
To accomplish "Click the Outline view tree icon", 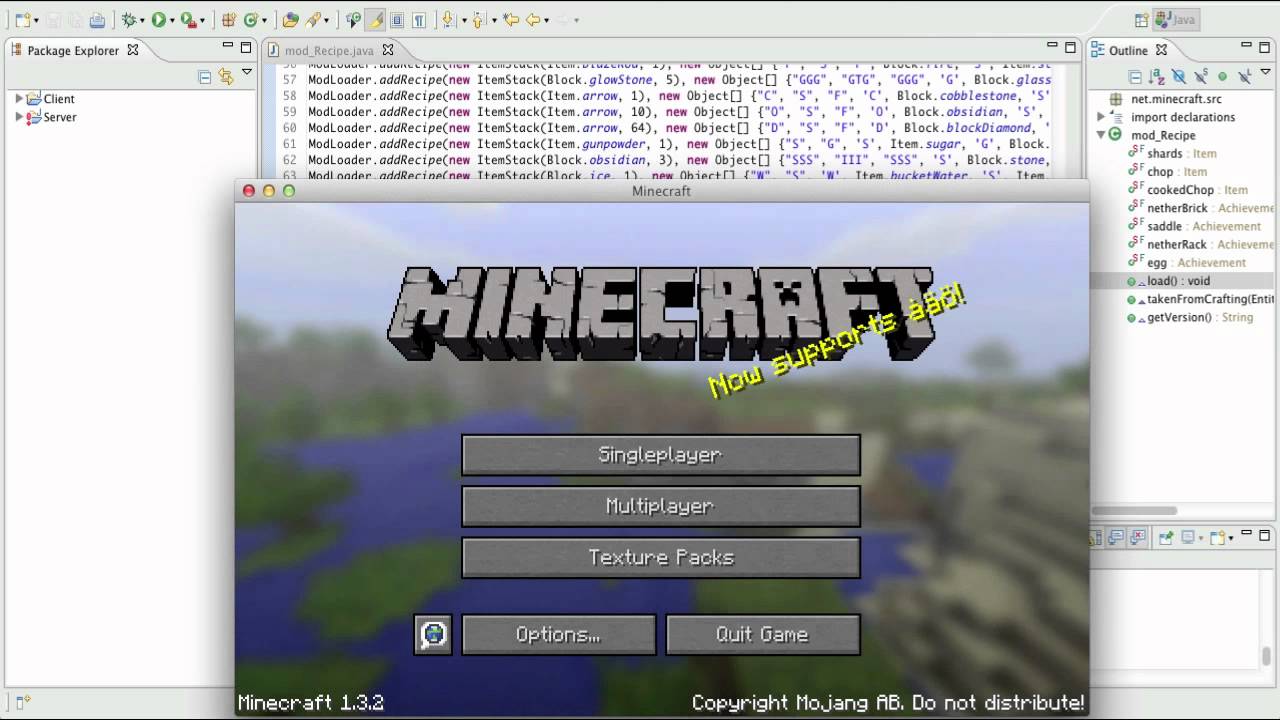I will click(1097, 50).
